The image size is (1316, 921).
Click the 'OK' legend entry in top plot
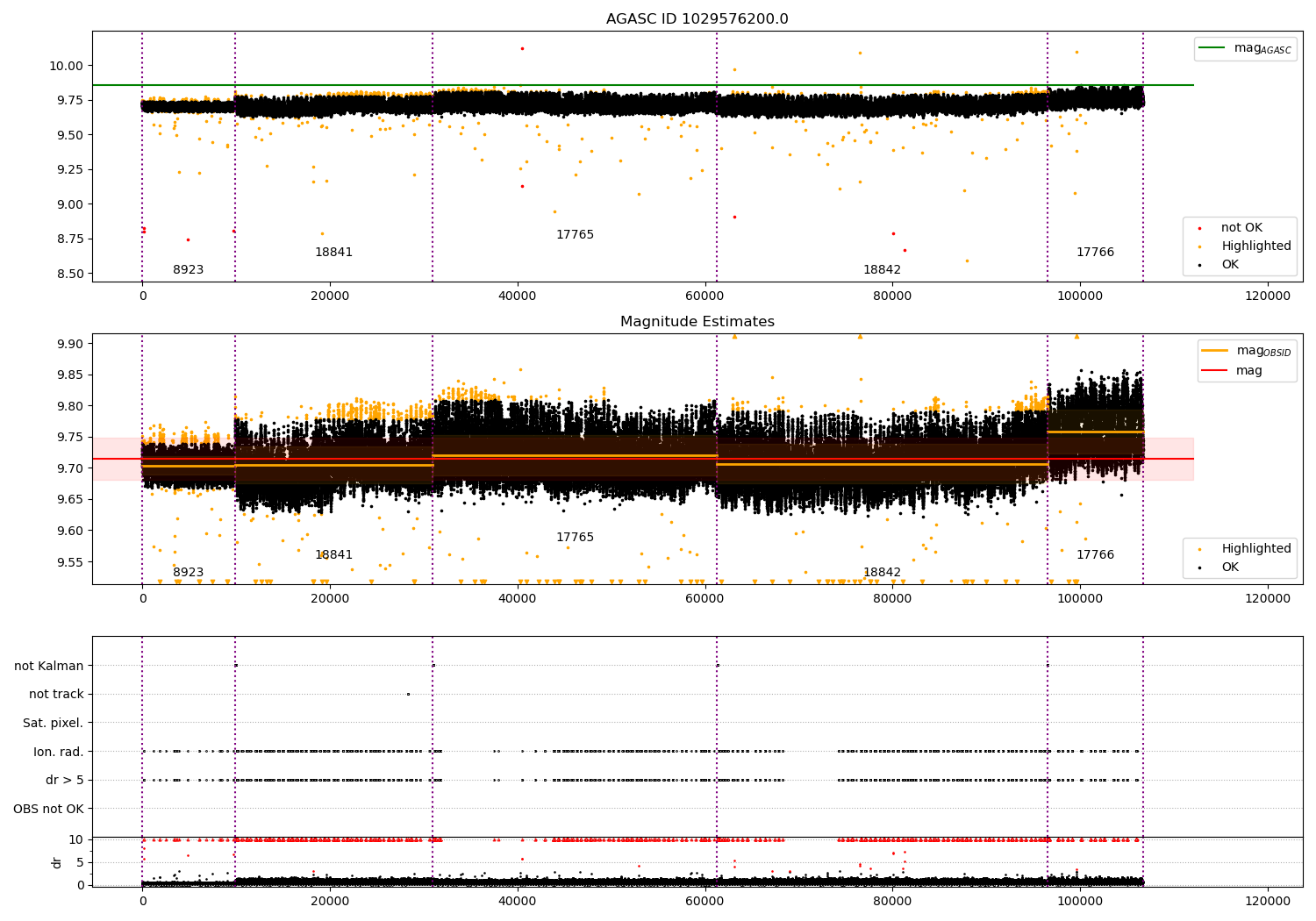coord(1230,265)
